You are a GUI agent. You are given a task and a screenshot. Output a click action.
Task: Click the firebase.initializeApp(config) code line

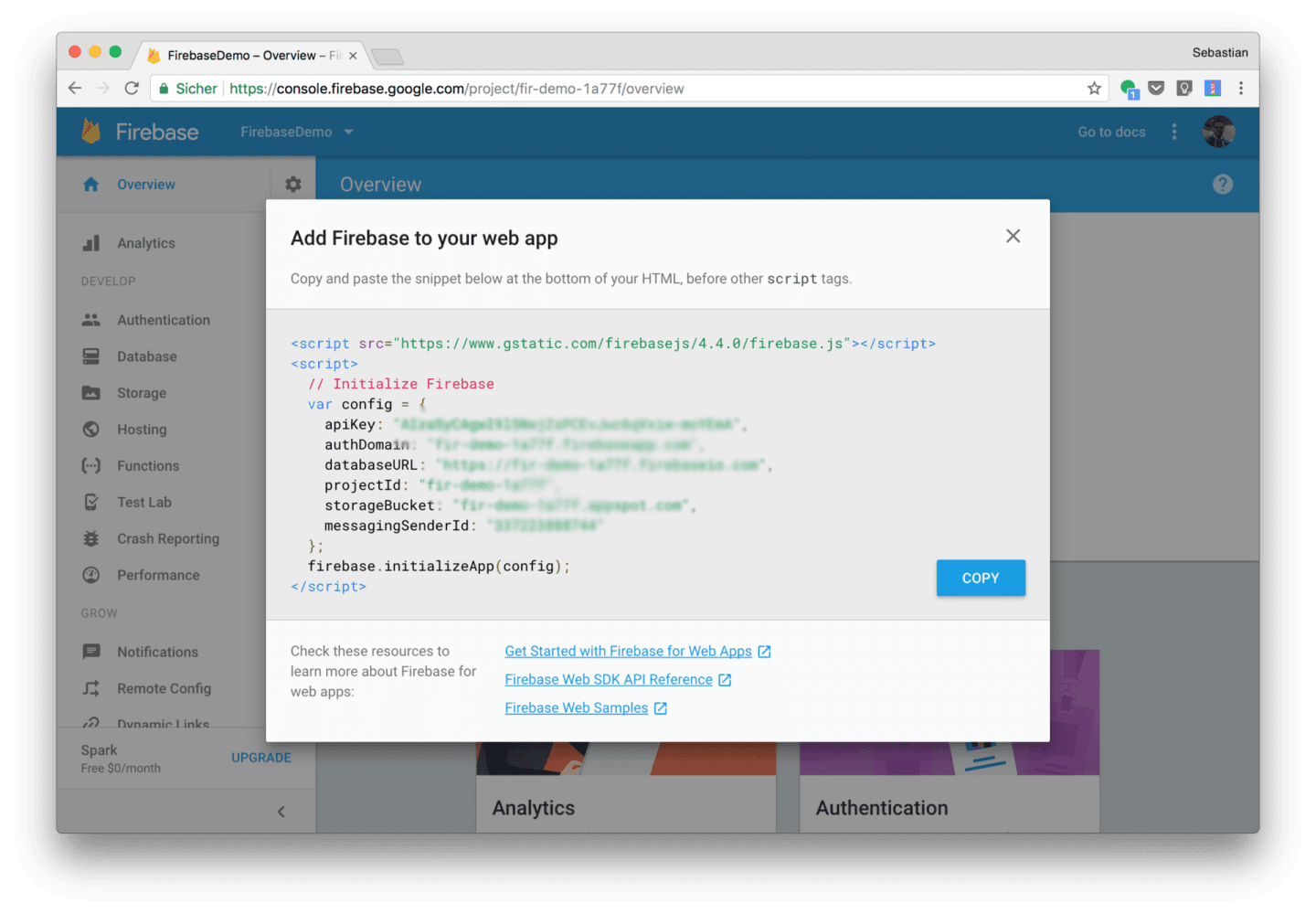pos(439,566)
